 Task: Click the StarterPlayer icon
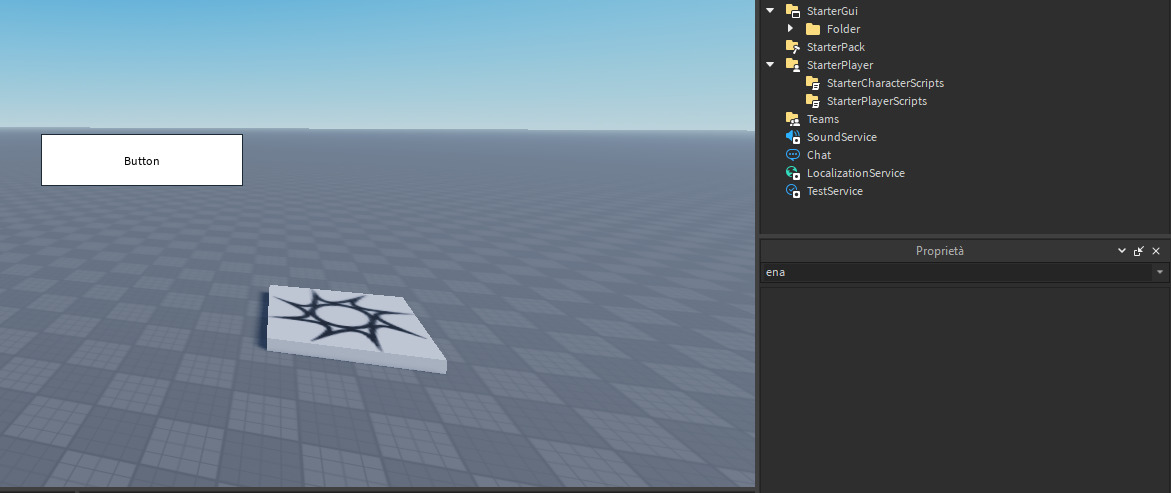point(793,65)
